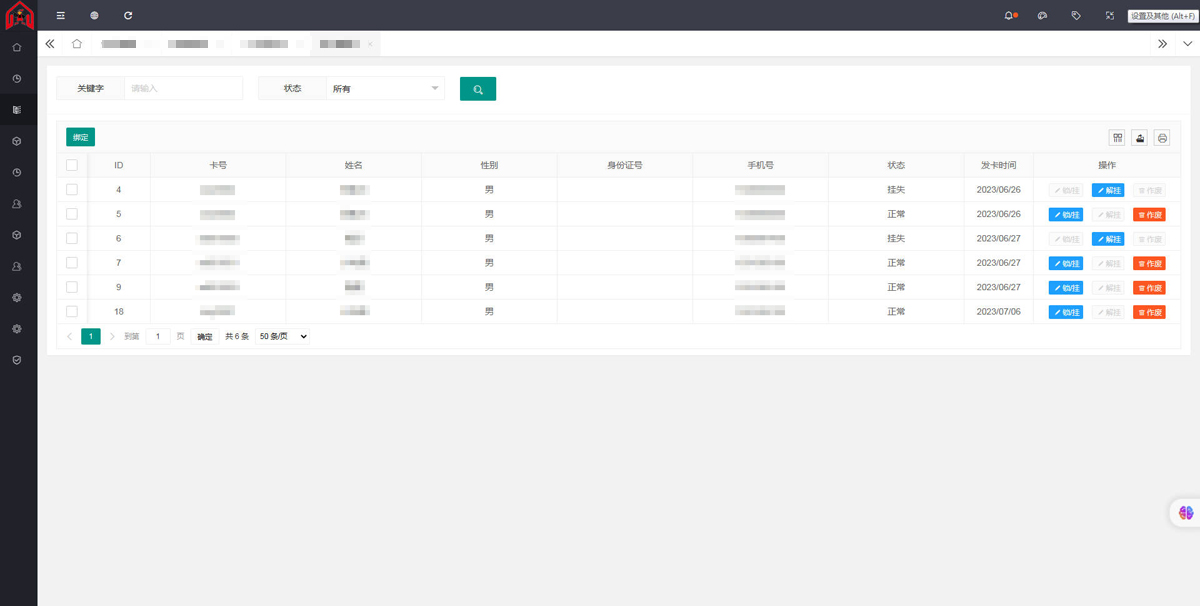Open the column filter grid icon
1200x606 pixels.
coord(1117,138)
